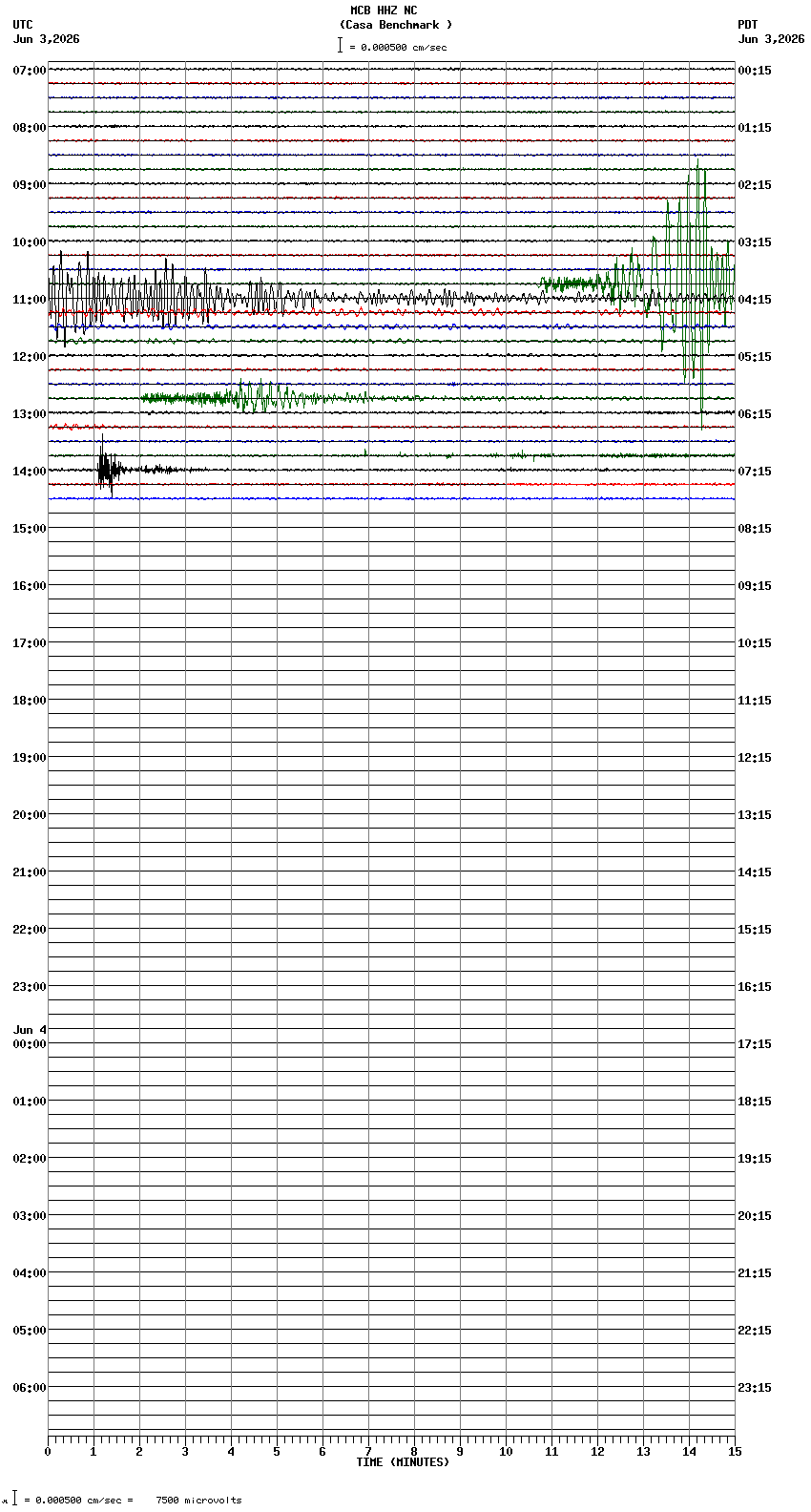Screen dimensions: 811x1512
Task: Click the '07:15' PDT time label
Action: [755, 472]
